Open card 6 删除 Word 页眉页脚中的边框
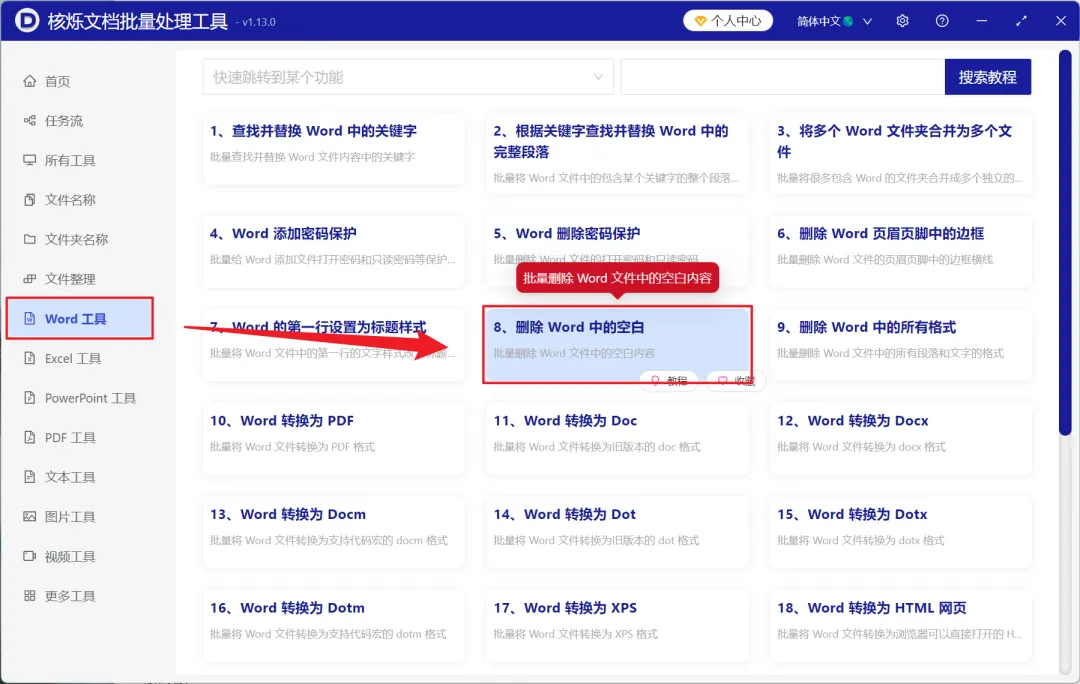 point(900,251)
